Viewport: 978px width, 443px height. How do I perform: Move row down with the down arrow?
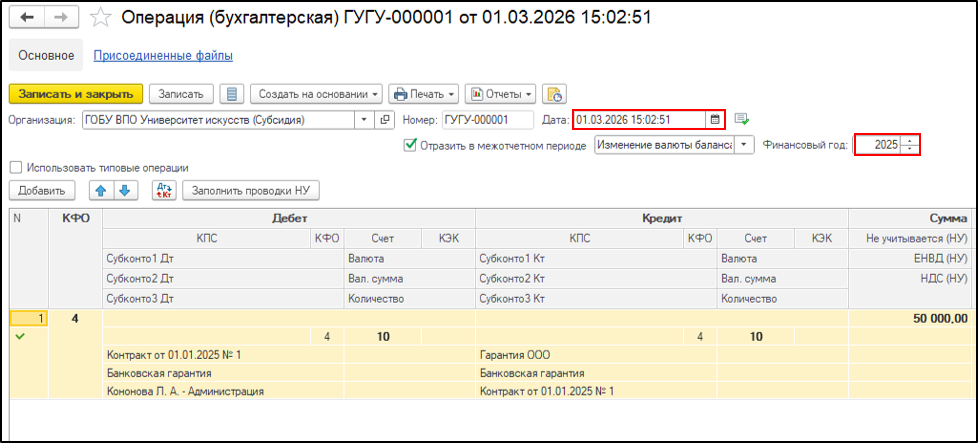click(124, 191)
